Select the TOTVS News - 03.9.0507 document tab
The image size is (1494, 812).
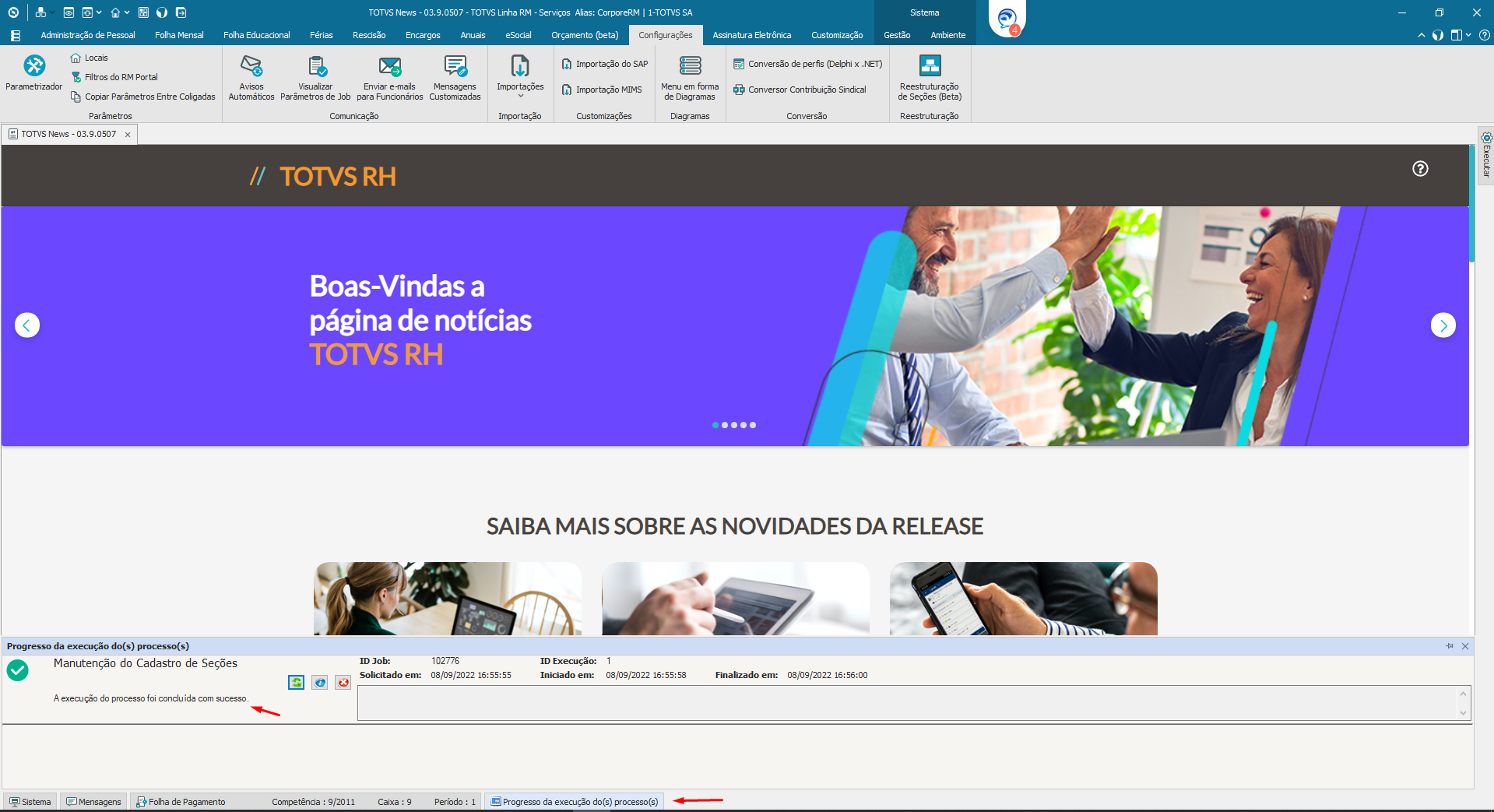(69, 134)
